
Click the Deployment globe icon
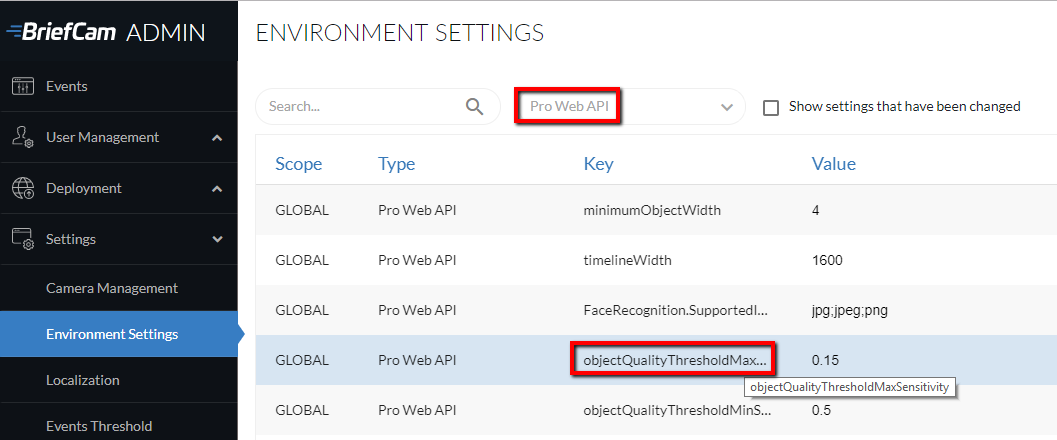(x=23, y=188)
